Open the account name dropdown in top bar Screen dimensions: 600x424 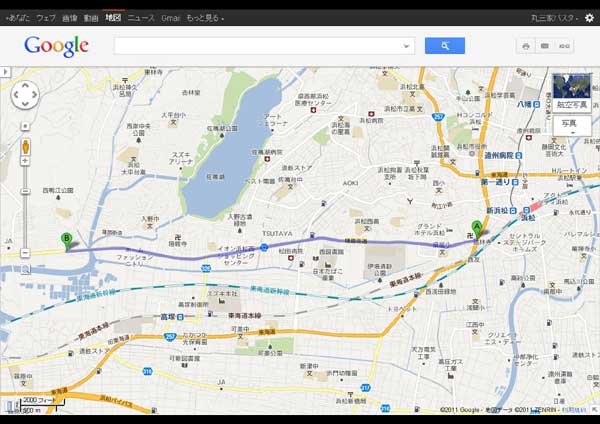[554, 18]
